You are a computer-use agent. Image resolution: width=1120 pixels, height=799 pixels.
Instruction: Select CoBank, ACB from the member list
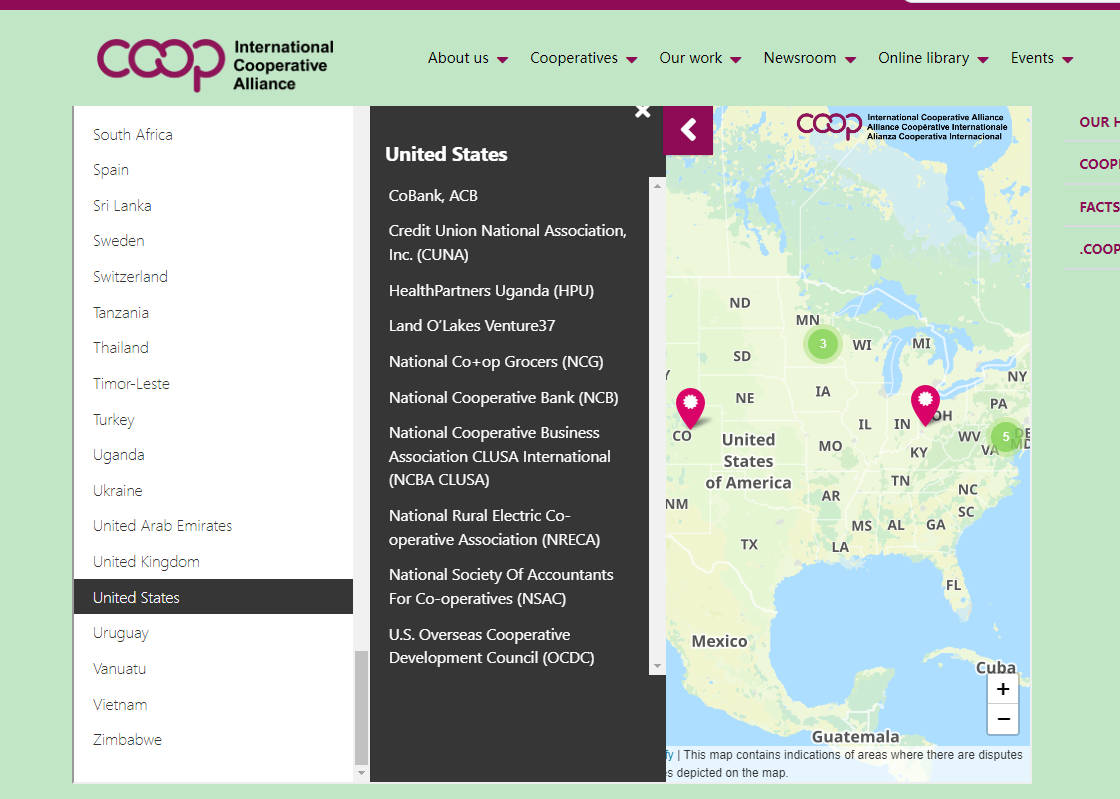(x=434, y=195)
